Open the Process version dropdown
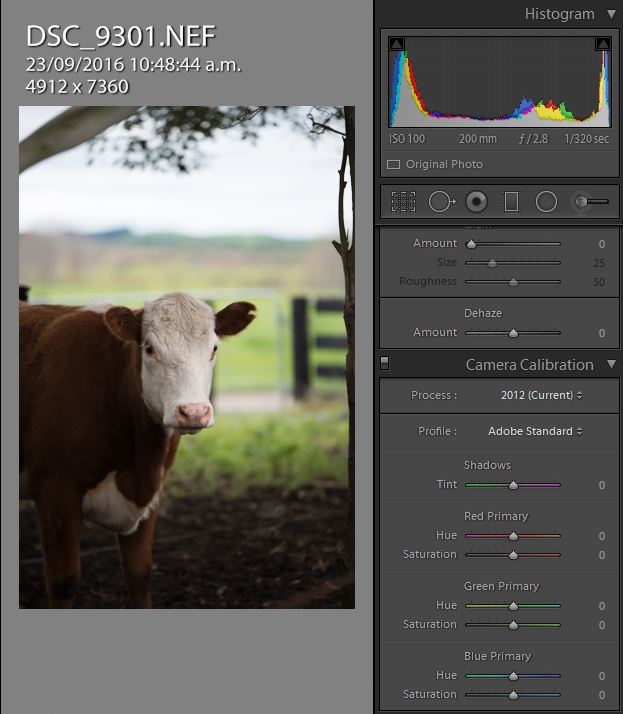Viewport: 623px width, 714px height. 541,395
